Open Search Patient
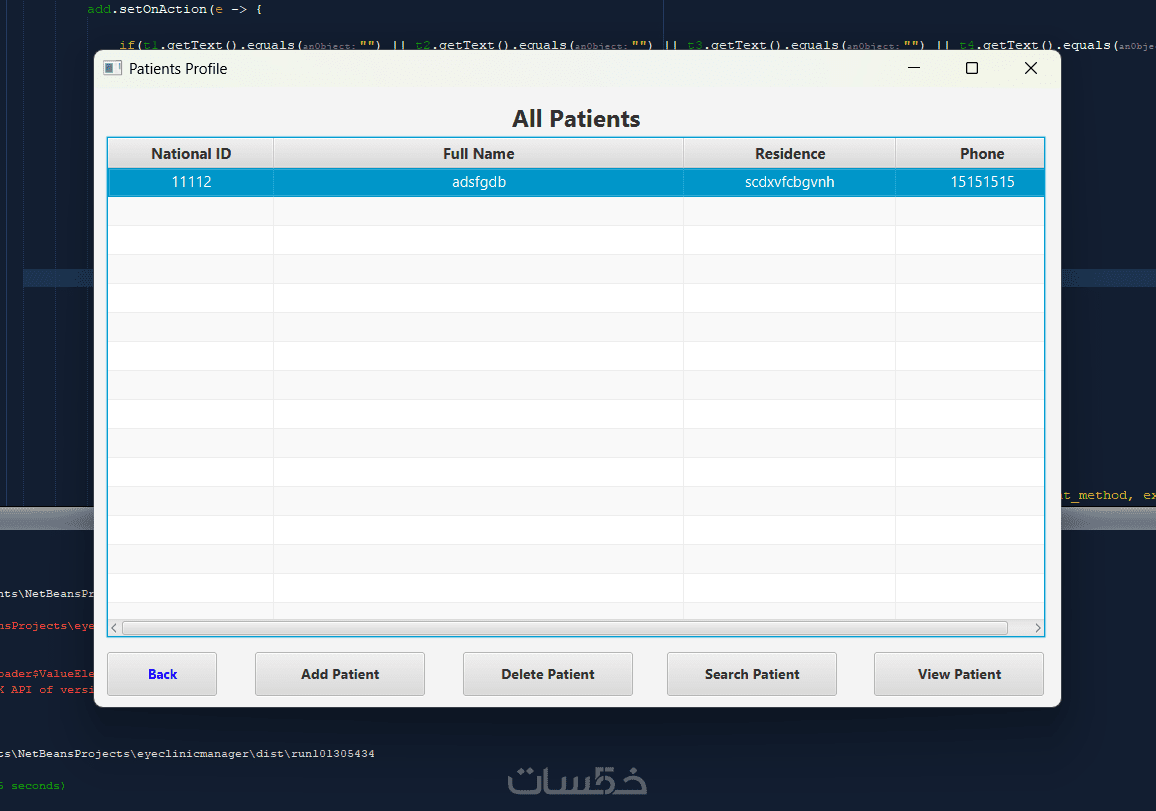The width and height of the screenshot is (1156, 811). tap(752, 674)
